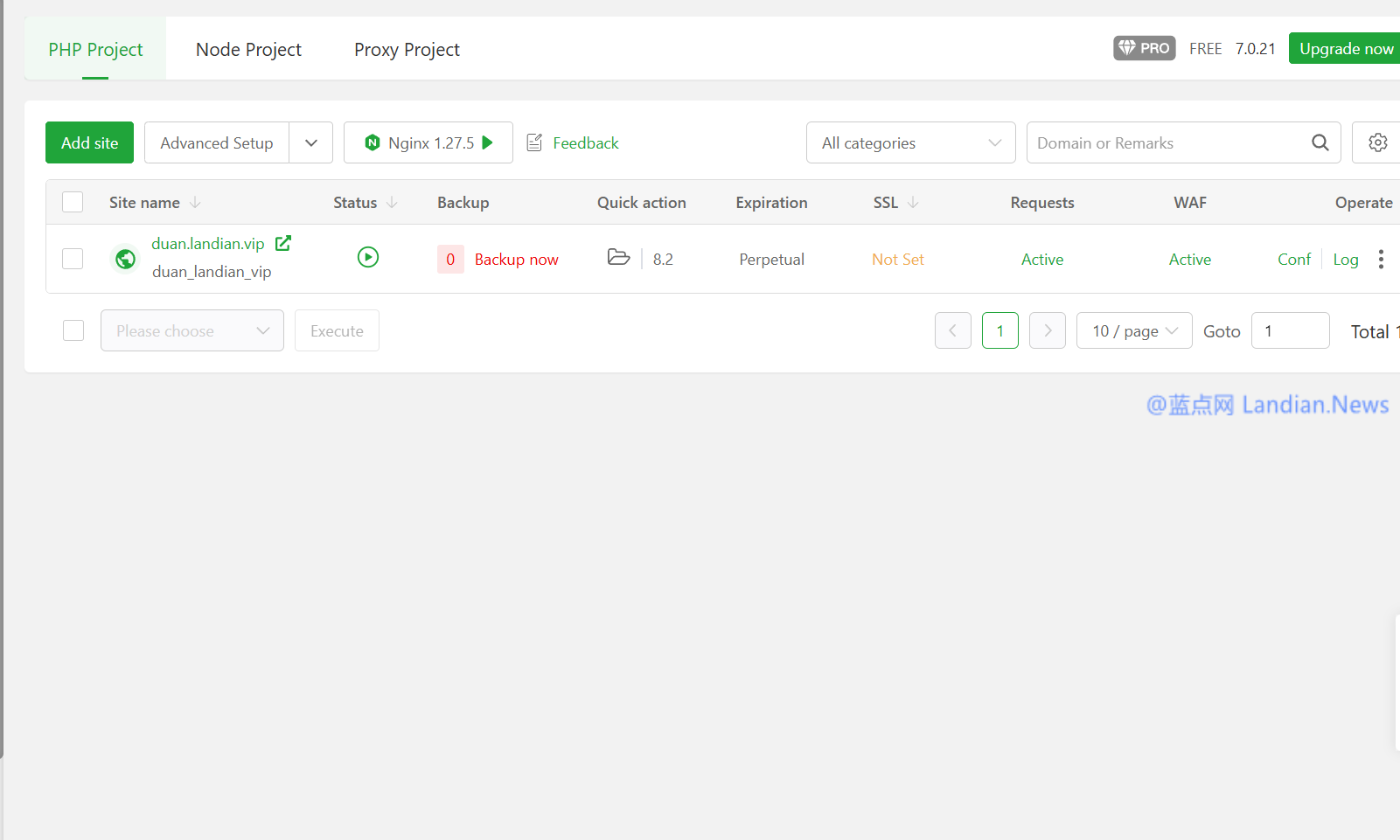The image size is (1400, 840).
Task: Select the duan.landian.vip row checkbox
Action: coord(73,259)
